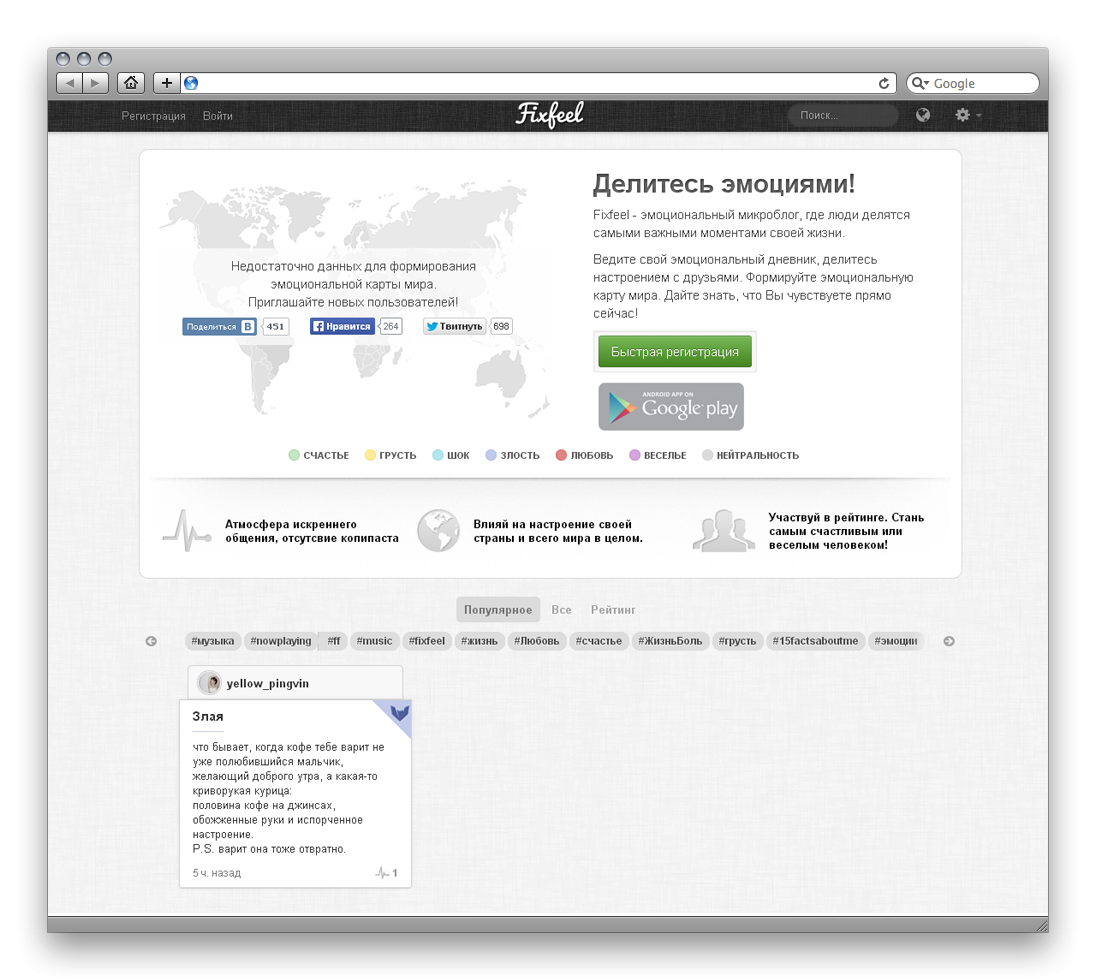Viewport: 1096px width, 980px height.
Task: Click the Facebook like count 264
Action: pos(391,326)
